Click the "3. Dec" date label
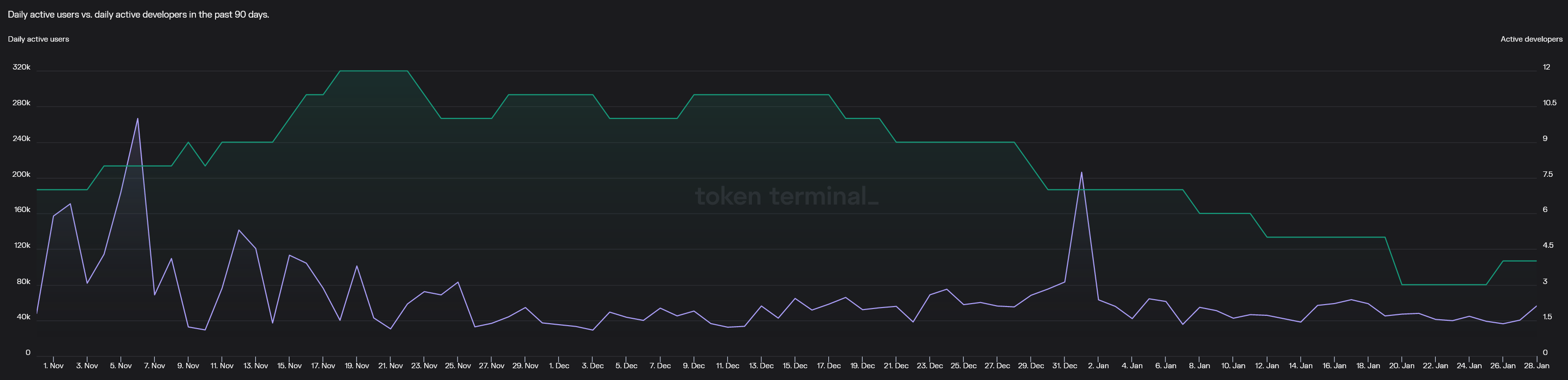The width and height of the screenshot is (1568, 380). 593,366
